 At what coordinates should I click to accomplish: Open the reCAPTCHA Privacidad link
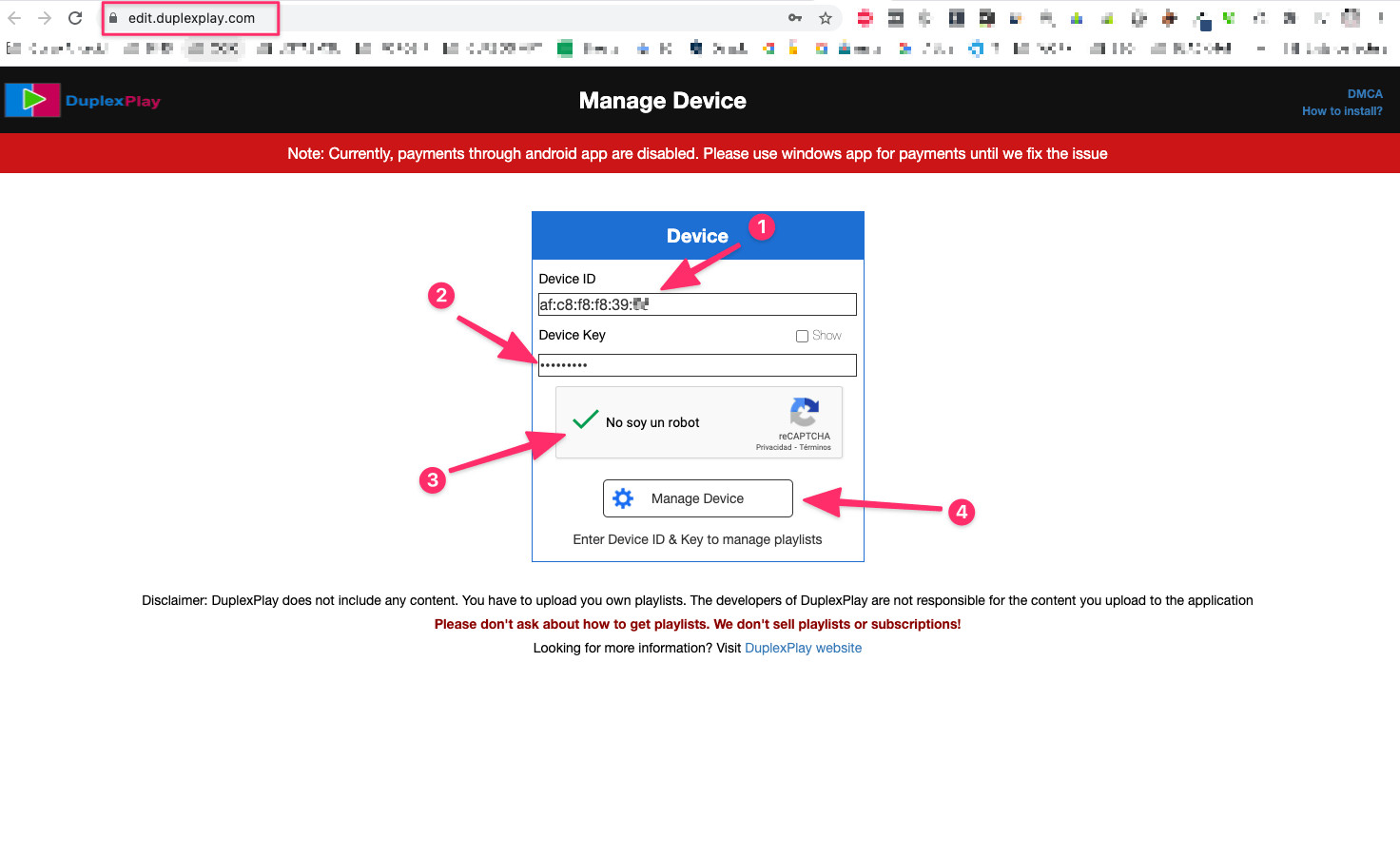pos(773,447)
